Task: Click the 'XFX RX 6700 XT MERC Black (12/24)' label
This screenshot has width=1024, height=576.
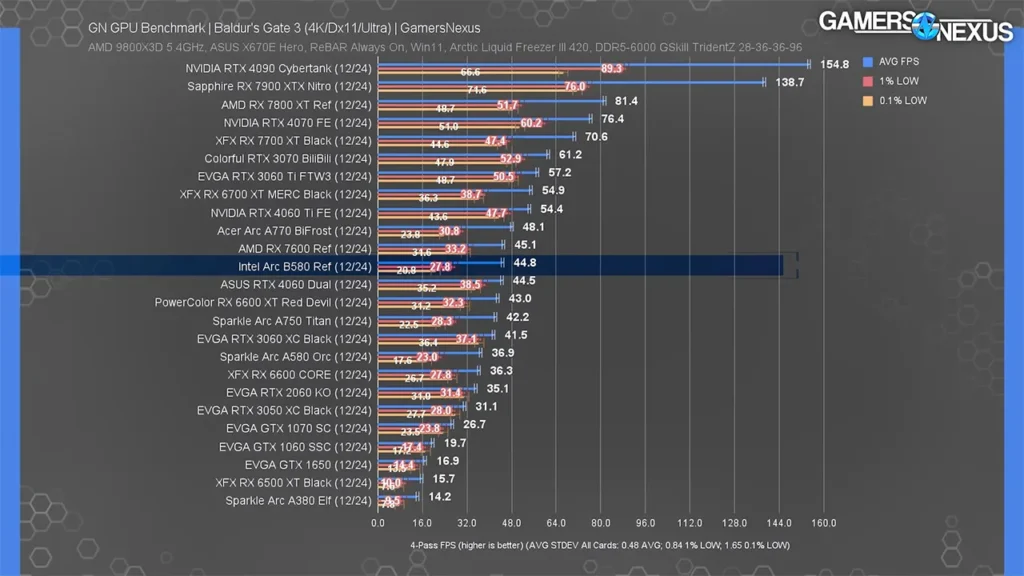Action: [276, 195]
